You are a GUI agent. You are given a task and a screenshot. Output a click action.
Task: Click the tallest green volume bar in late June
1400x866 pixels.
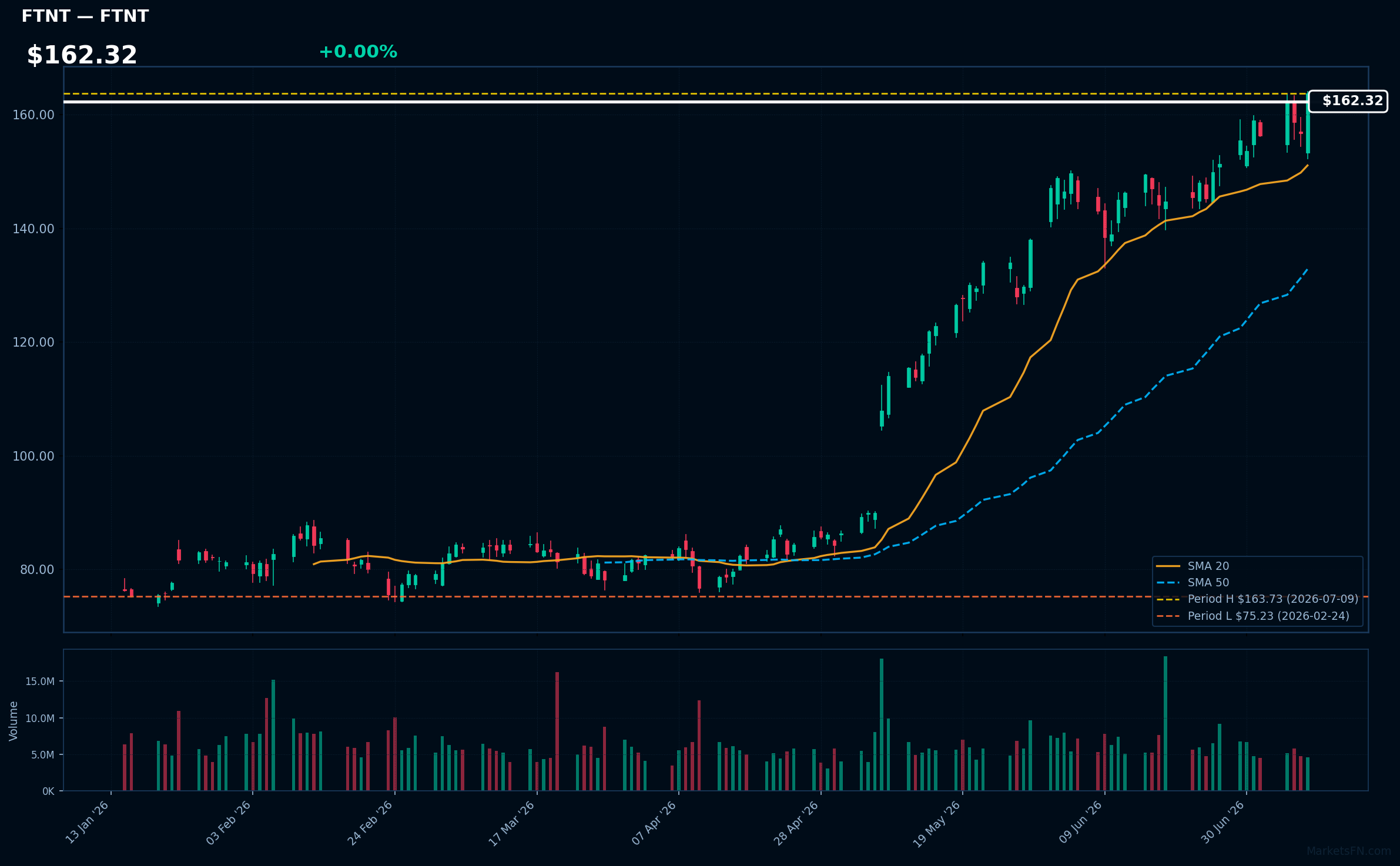1165,723
